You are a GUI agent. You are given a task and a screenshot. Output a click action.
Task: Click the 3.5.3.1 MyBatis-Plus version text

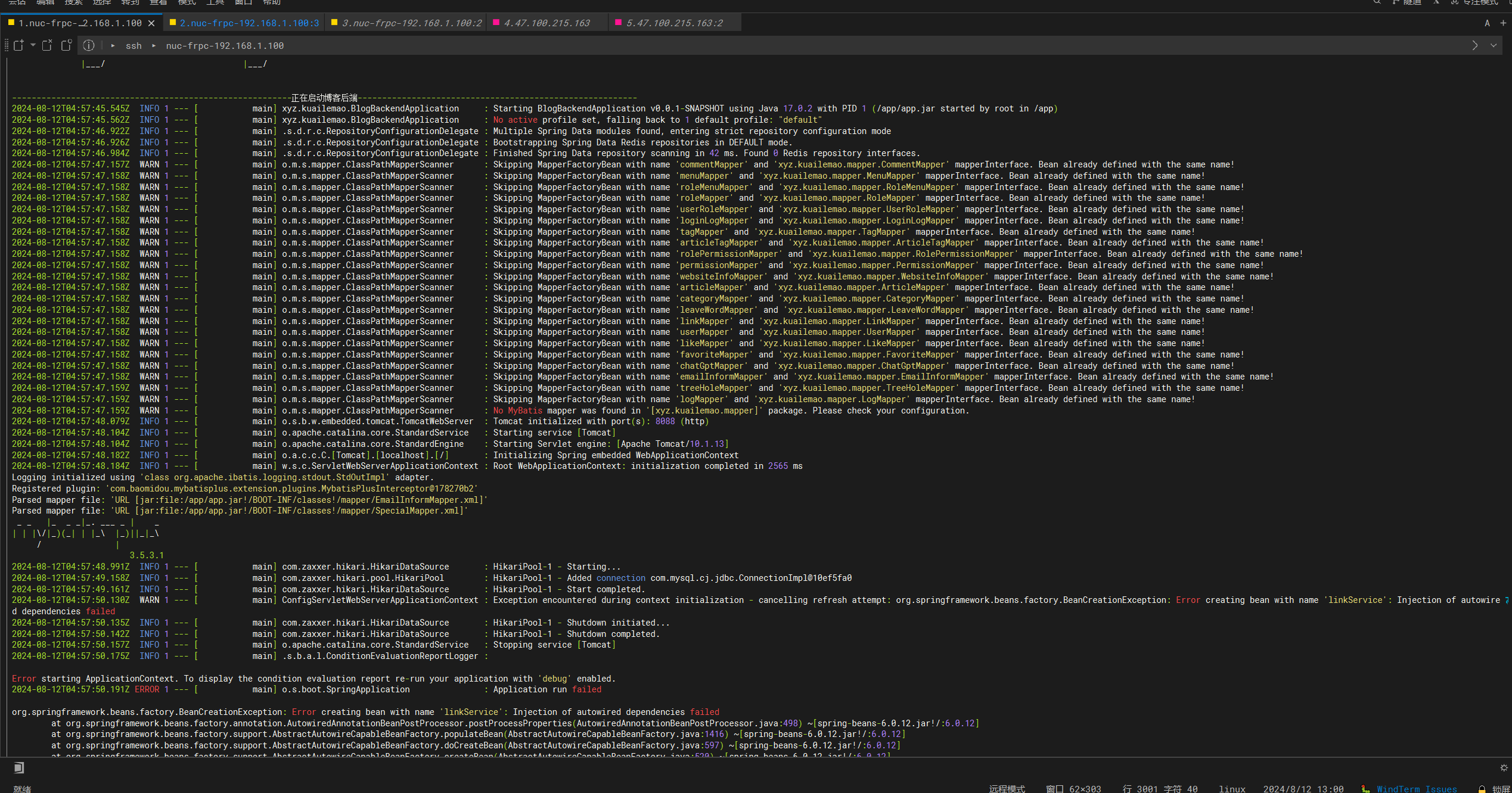[147, 555]
